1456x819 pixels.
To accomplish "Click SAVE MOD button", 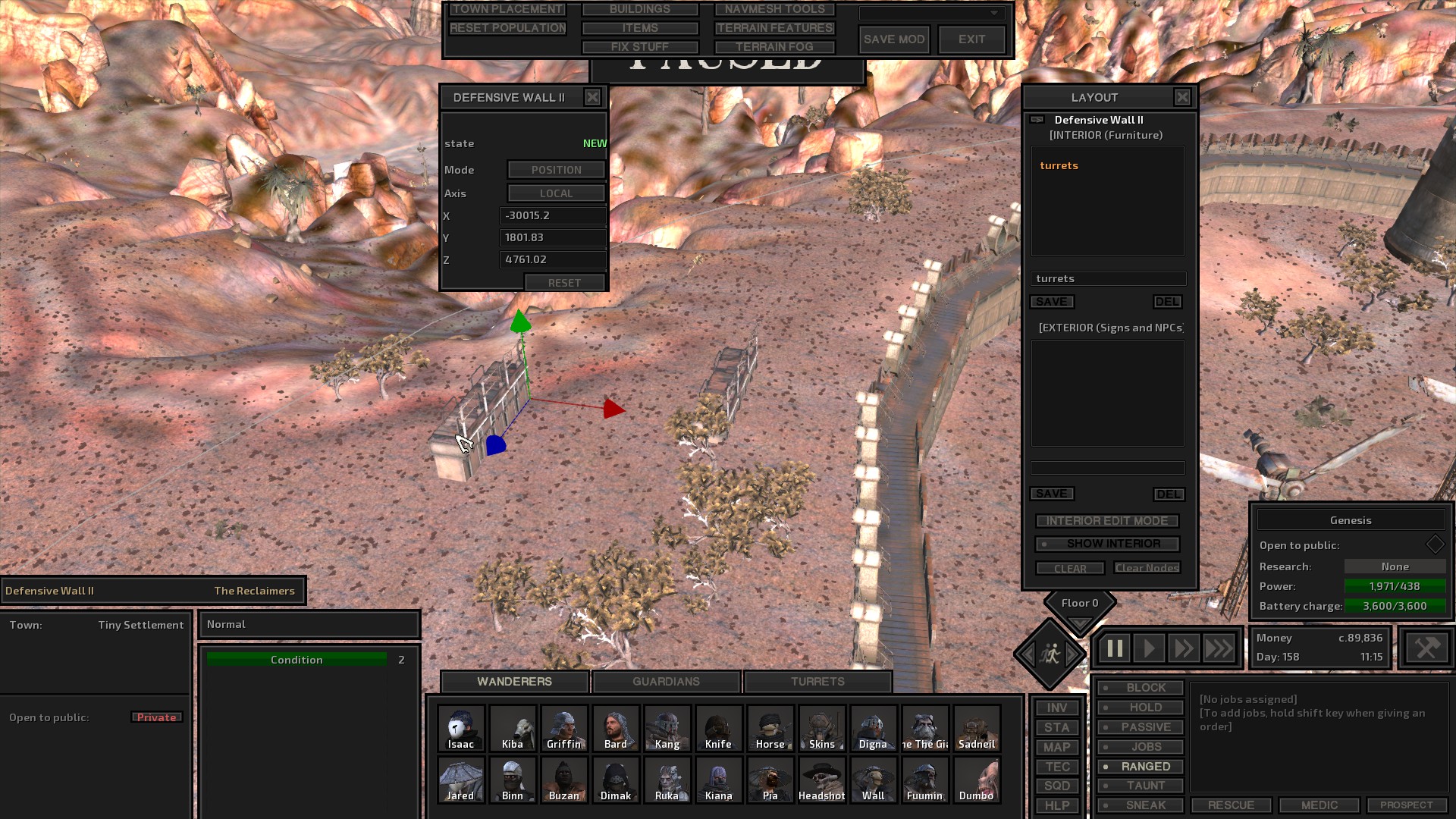I will [894, 39].
